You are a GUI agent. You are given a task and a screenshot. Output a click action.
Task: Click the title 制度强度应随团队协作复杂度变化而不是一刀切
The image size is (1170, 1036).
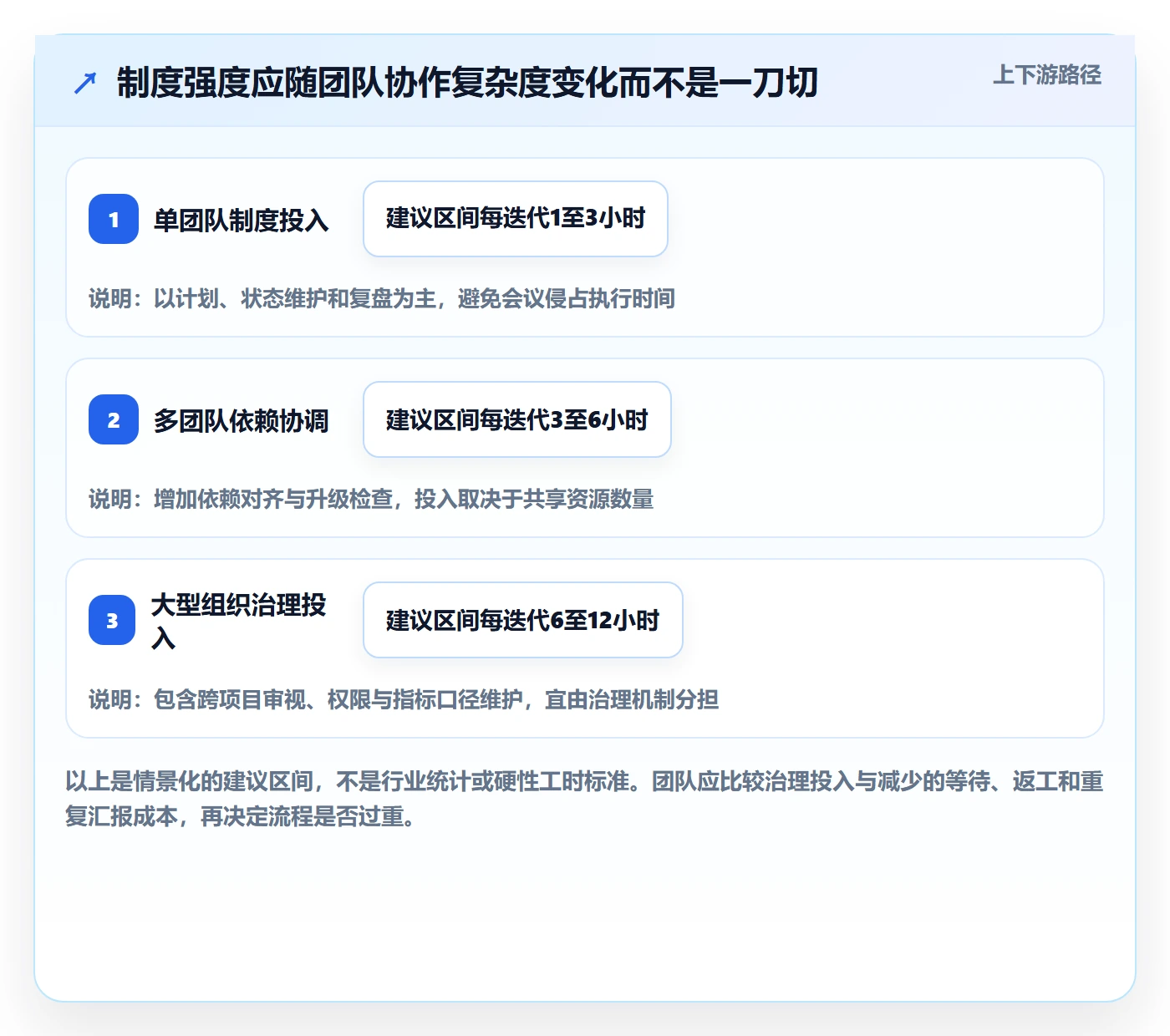click(x=467, y=83)
